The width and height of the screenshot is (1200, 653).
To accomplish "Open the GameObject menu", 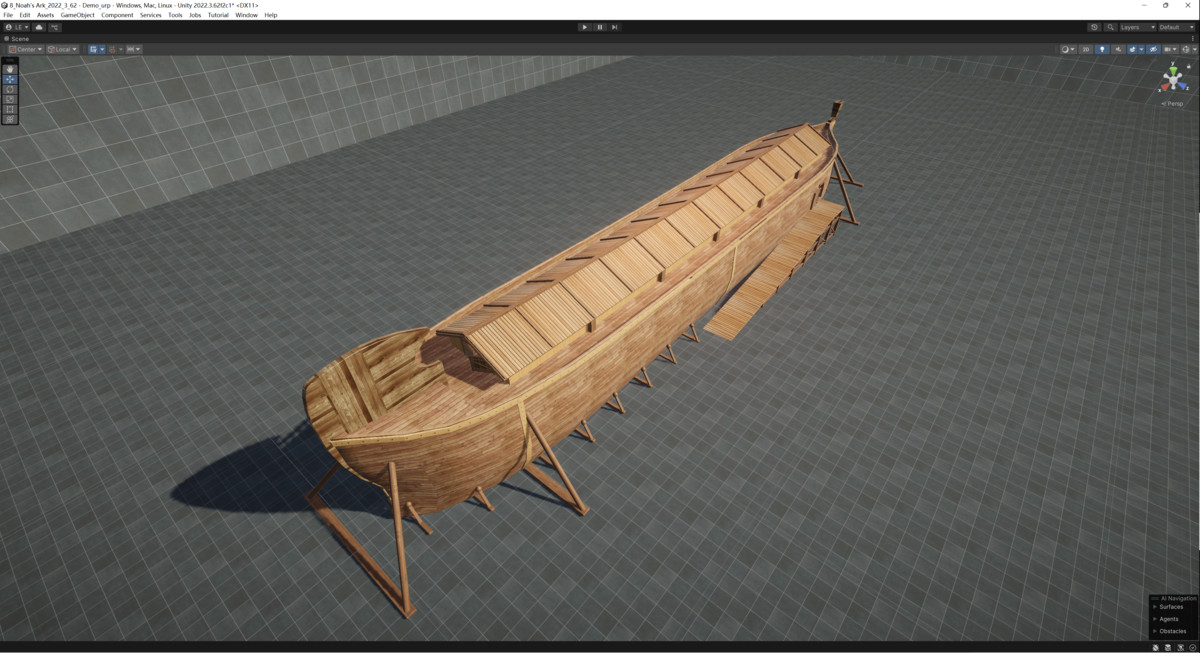I will pyautogui.click(x=77, y=15).
